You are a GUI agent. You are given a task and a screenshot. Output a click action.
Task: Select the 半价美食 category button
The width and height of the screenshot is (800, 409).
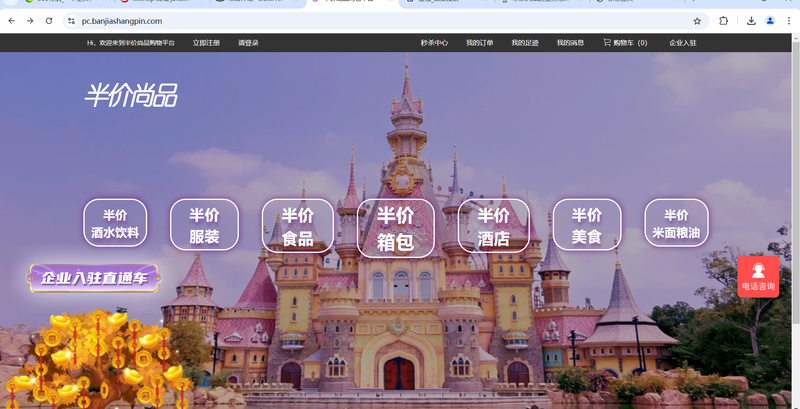(x=587, y=224)
